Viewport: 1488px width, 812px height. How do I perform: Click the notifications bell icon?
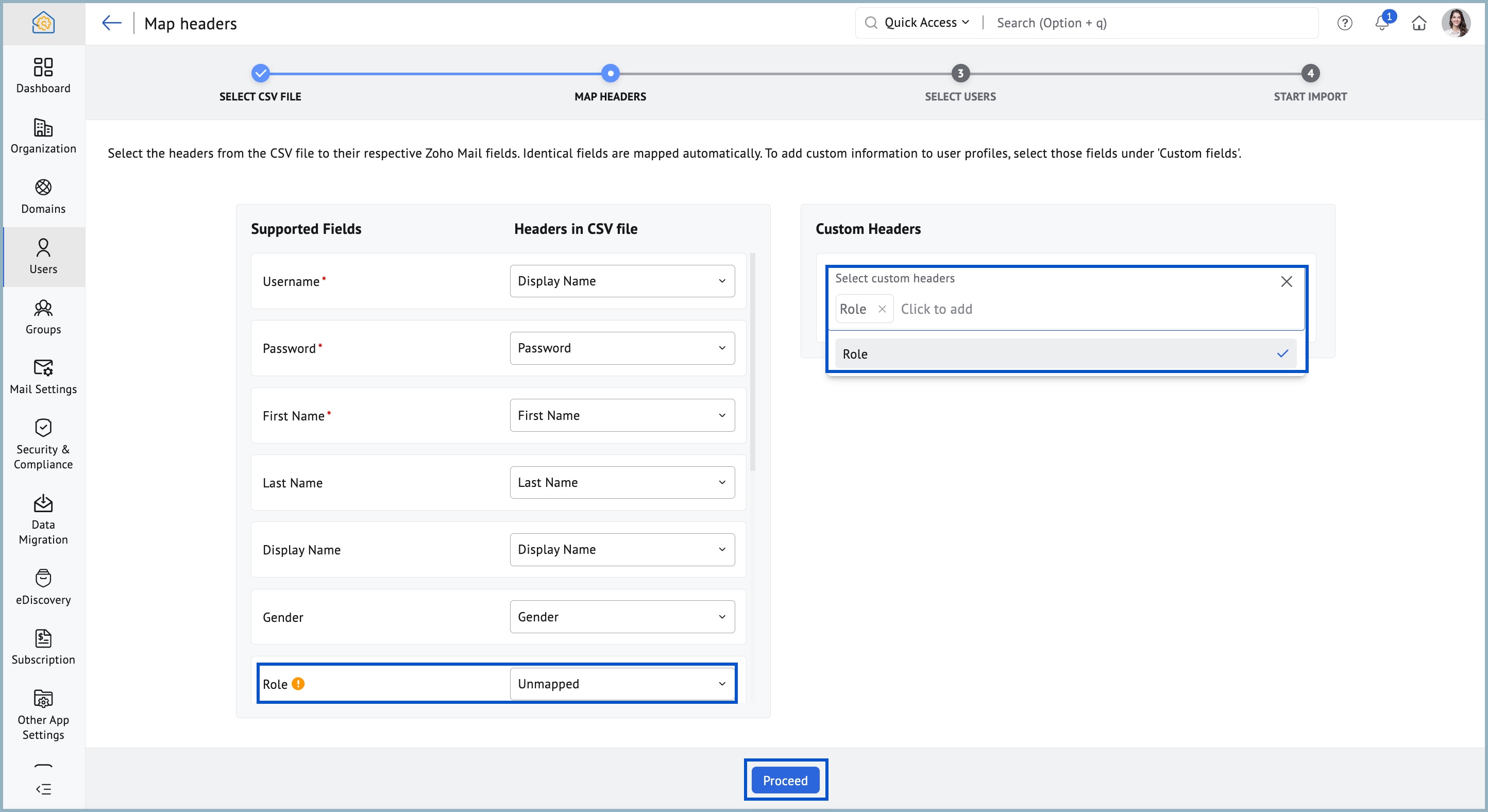[x=1381, y=23]
